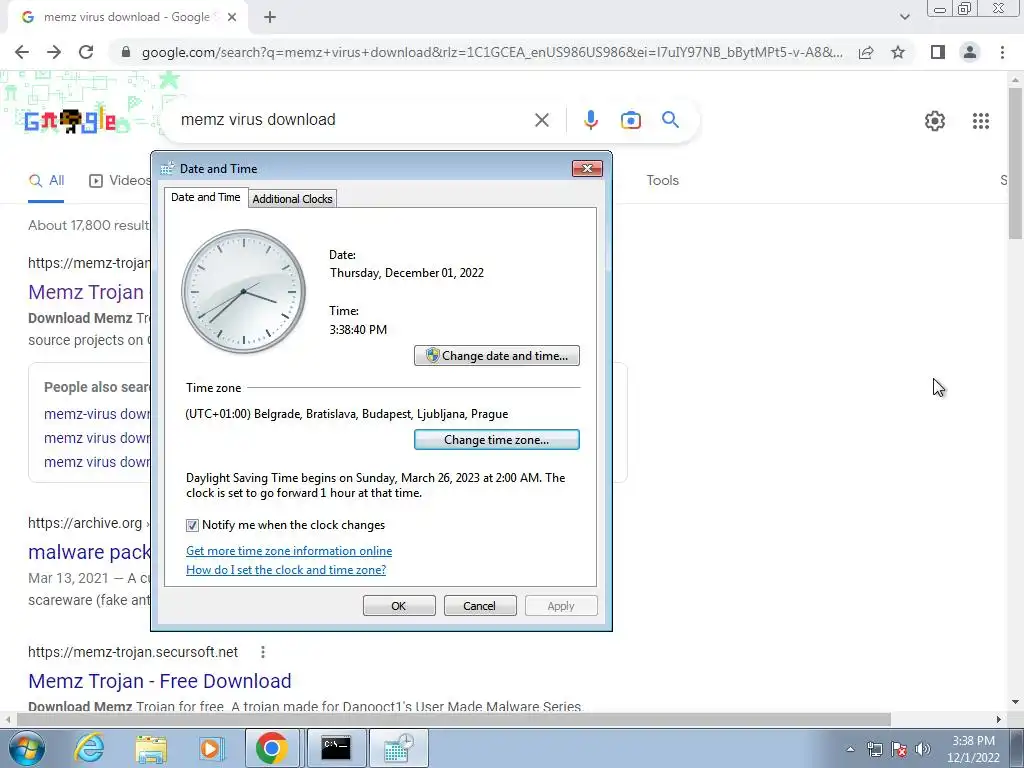The height and width of the screenshot is (768, 1024).
Task: Open the Chrome profile avatar
Action: [970, 52]
